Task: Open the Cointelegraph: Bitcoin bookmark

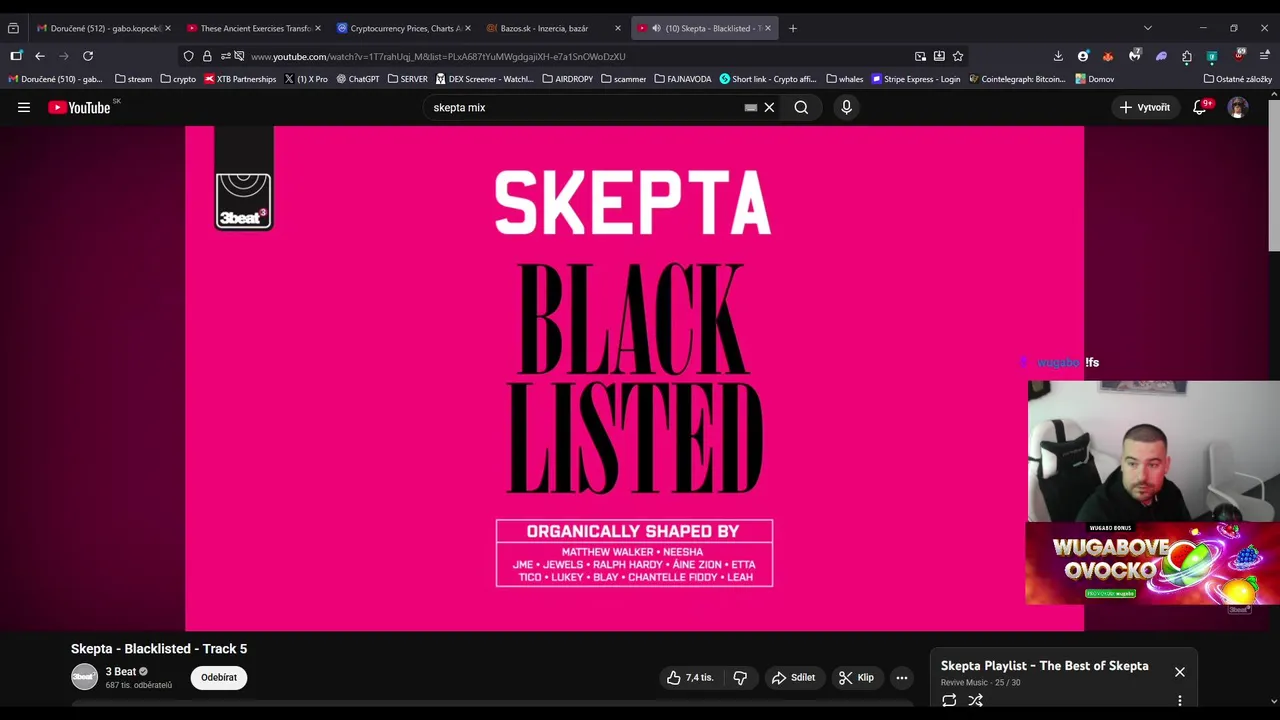Action: (1018, 79)
